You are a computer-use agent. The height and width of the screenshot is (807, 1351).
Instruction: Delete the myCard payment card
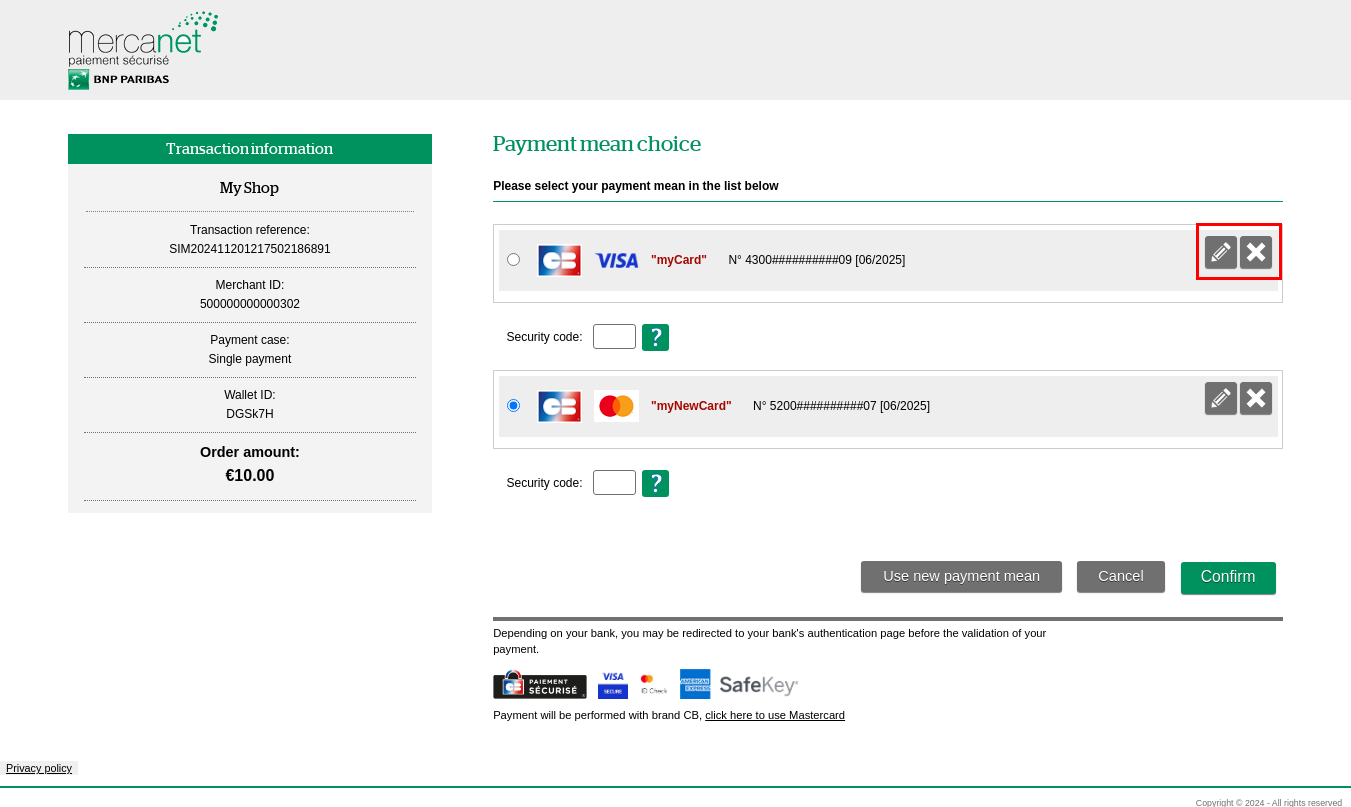(1256, 252)
